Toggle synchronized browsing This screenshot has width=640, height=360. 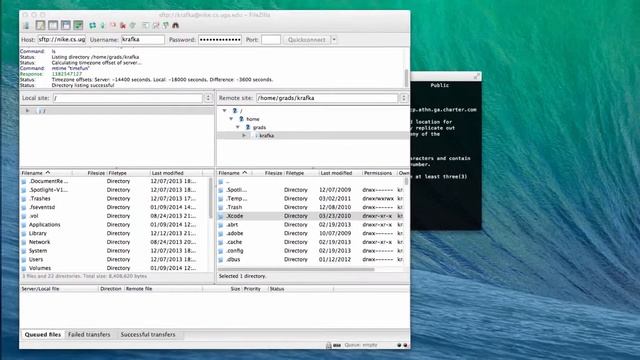pyautogui.click(x=166, y=25)
